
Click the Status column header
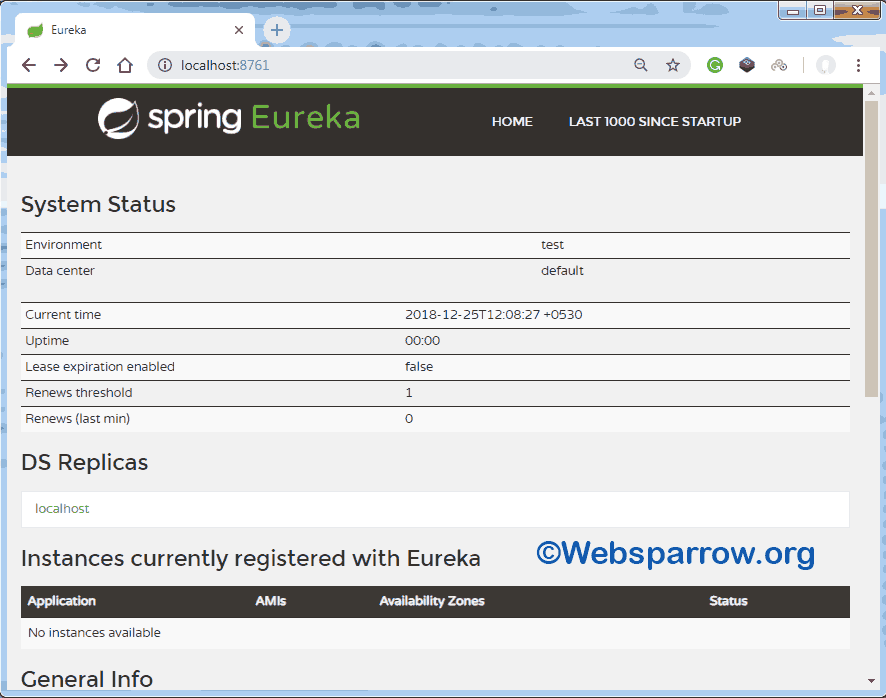pos(728,601)
